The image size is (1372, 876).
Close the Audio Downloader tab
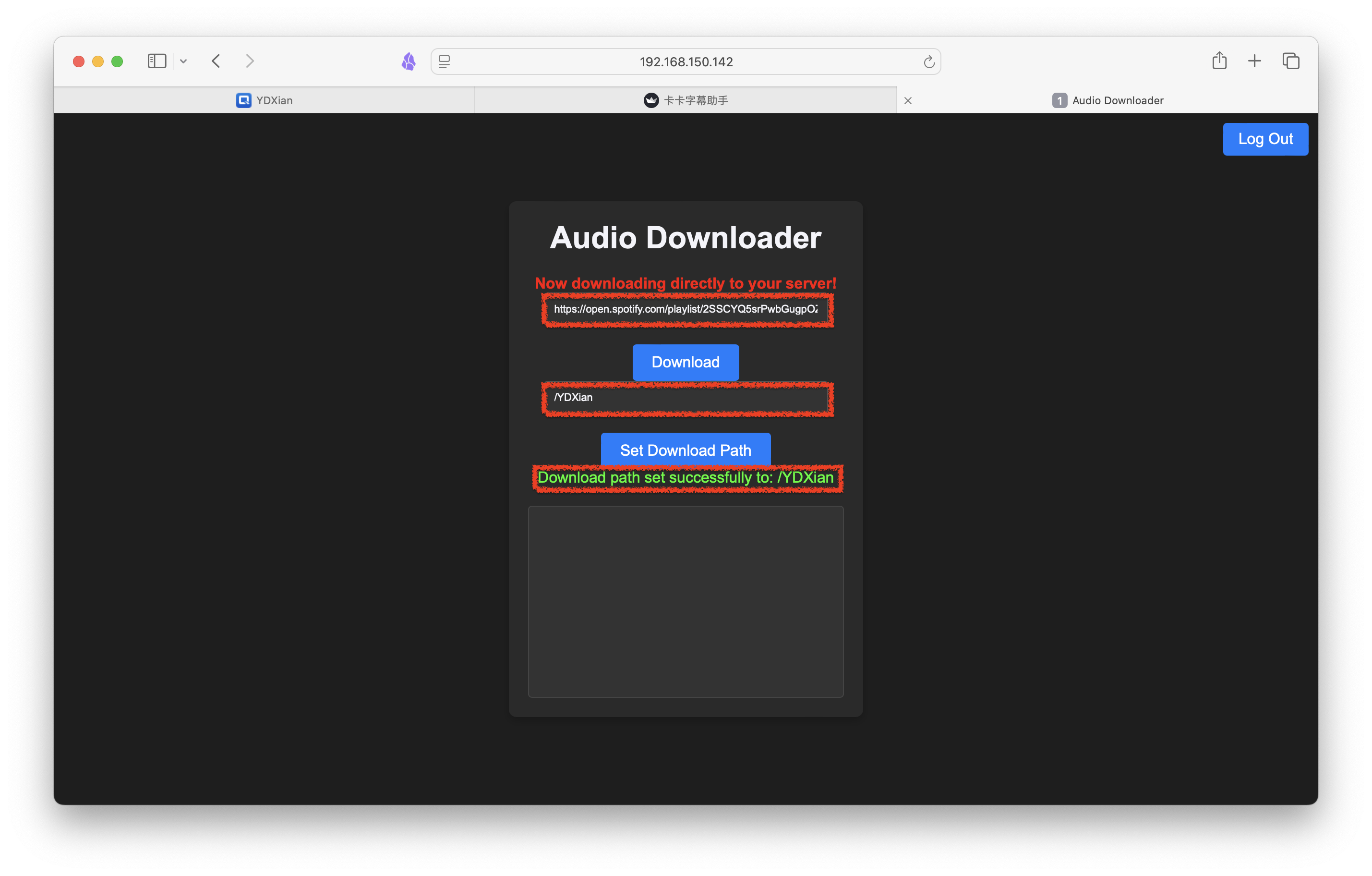click(908, 100)
